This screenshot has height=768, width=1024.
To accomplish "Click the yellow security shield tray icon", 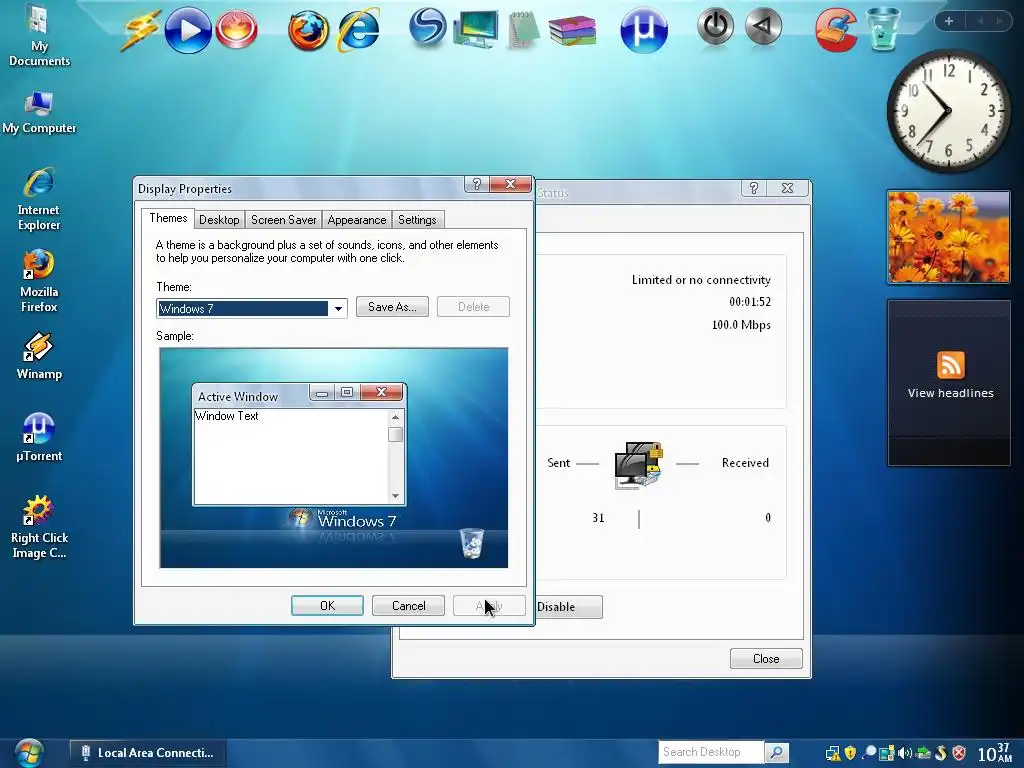I will click(x=850, y=753).
